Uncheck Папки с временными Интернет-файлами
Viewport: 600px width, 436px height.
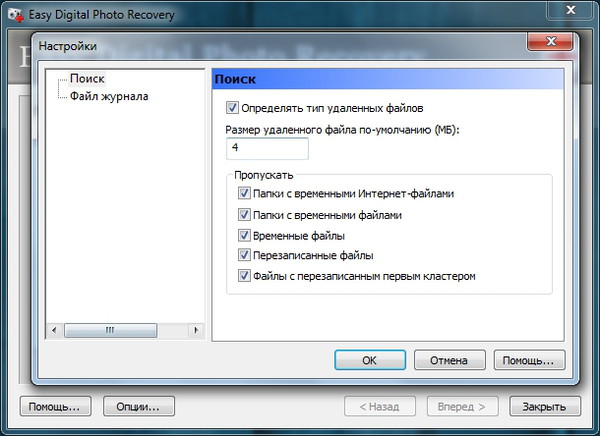(x=244, y=193)
